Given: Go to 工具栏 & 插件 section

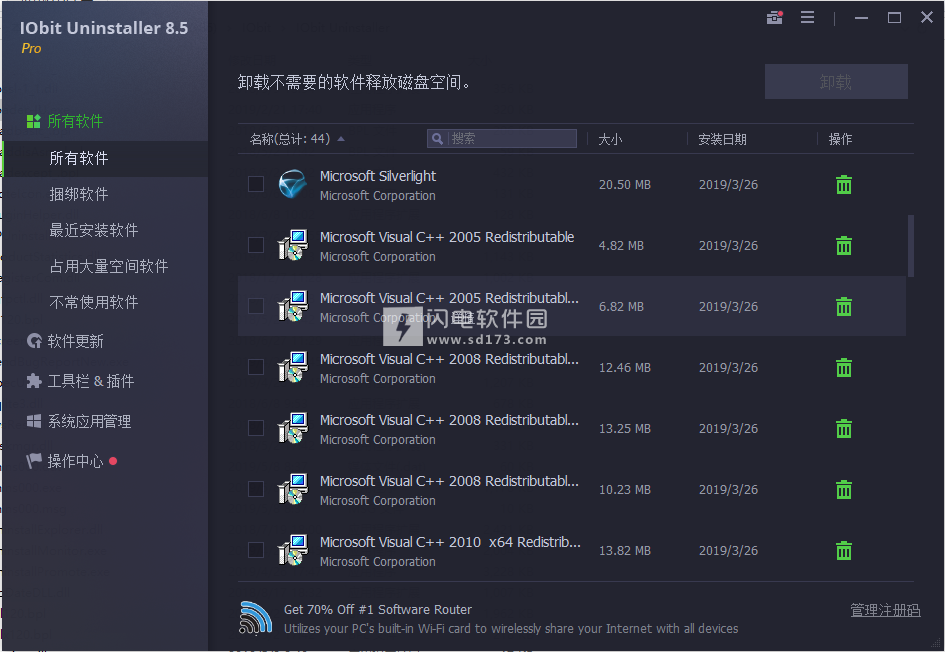Looking at the screenshot, I should (x=80, y=381).
